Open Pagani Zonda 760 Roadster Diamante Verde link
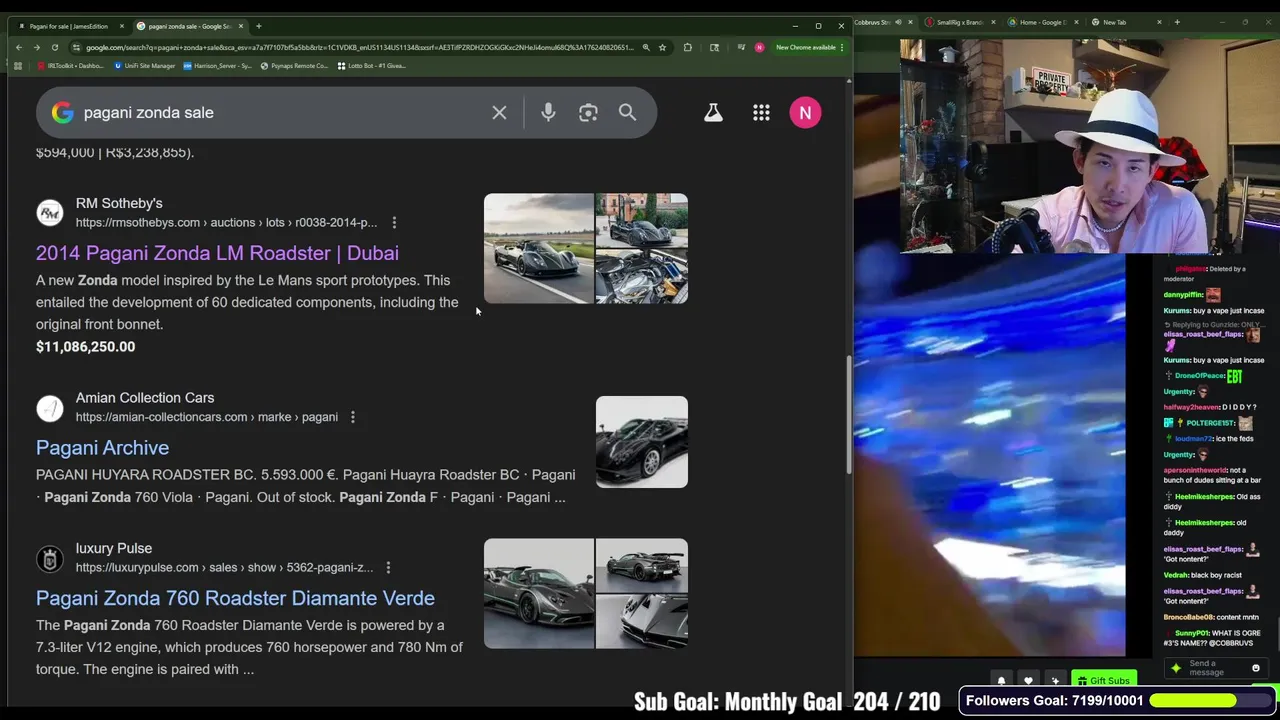This screenshot has width=1280, height=720. [235, 598]
